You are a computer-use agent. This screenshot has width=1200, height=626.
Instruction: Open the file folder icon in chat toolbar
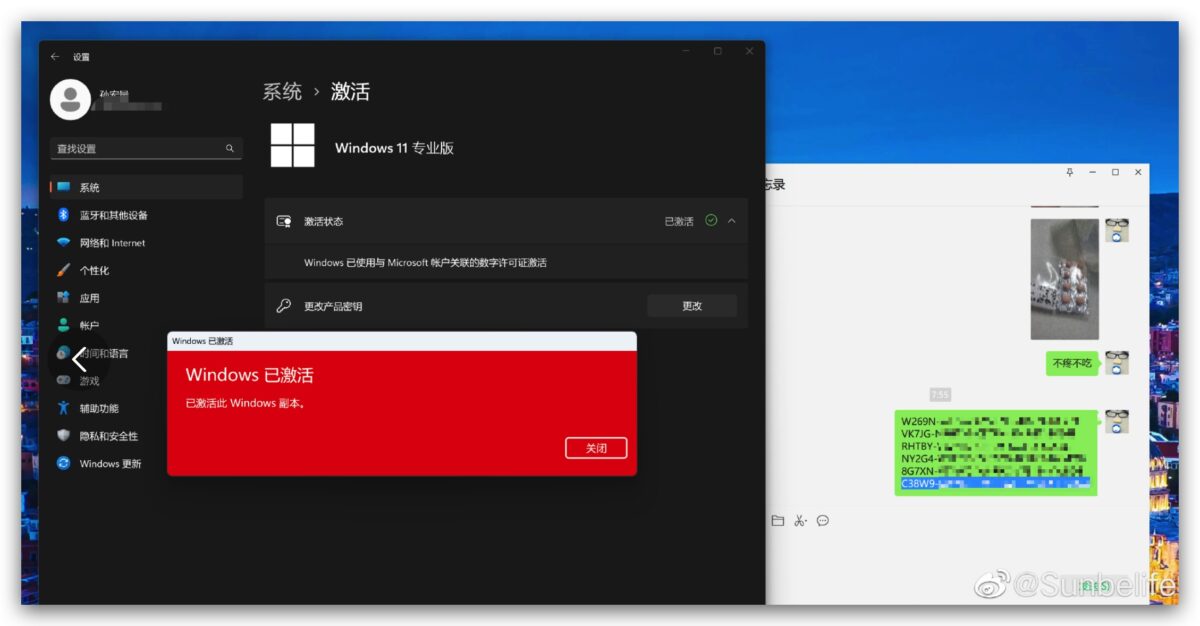coord(778,520)
